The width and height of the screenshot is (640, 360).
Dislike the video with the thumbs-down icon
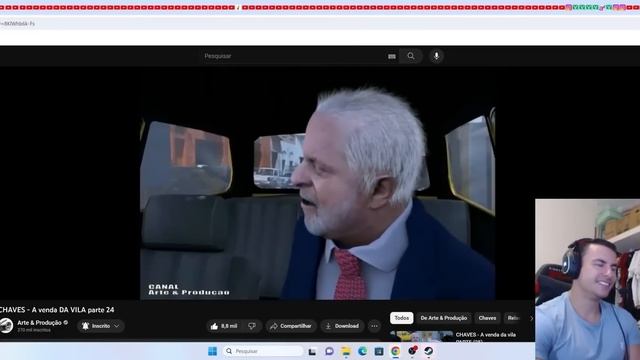[252, 326]
